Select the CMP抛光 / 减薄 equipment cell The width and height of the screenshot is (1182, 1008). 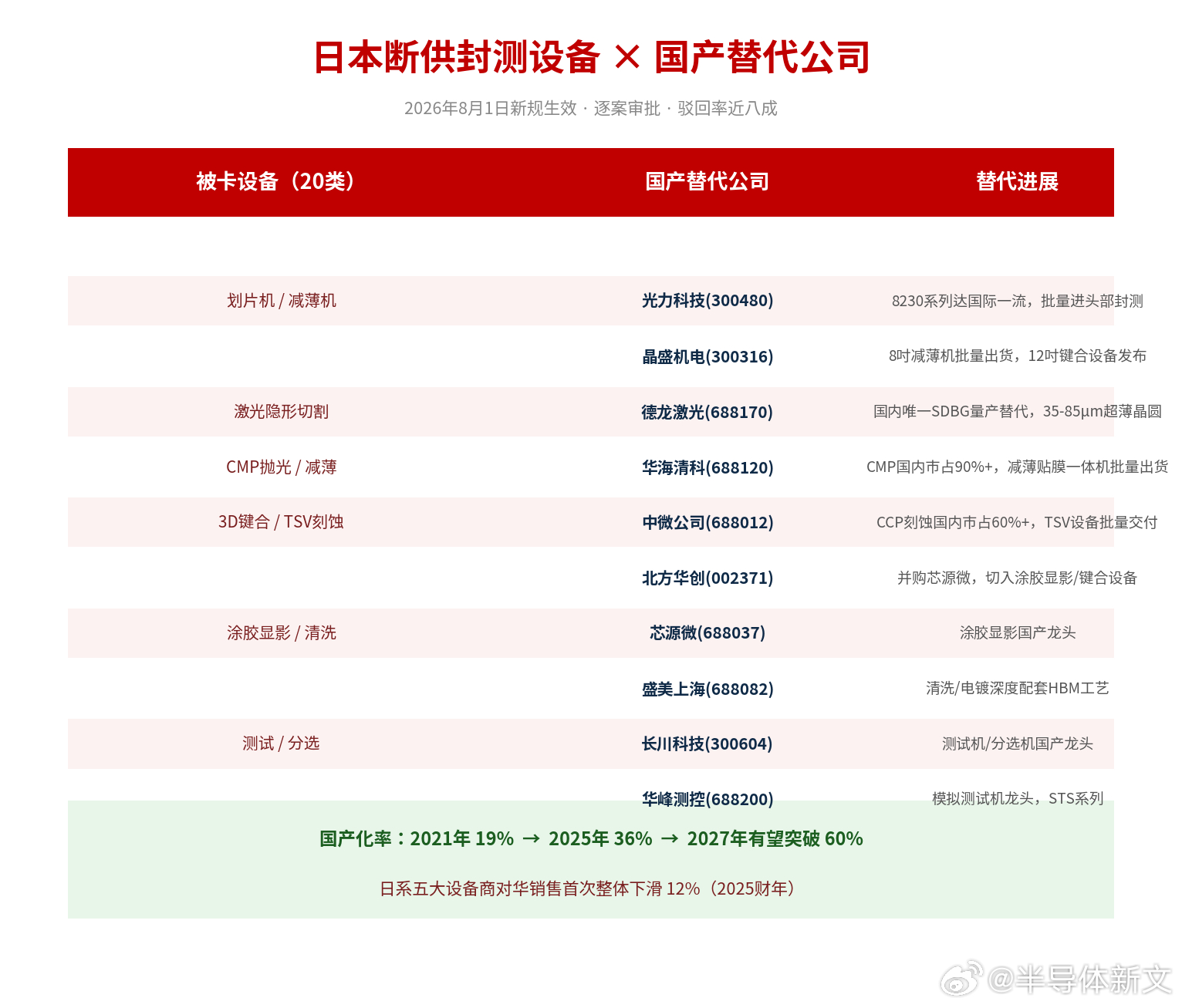281,467
